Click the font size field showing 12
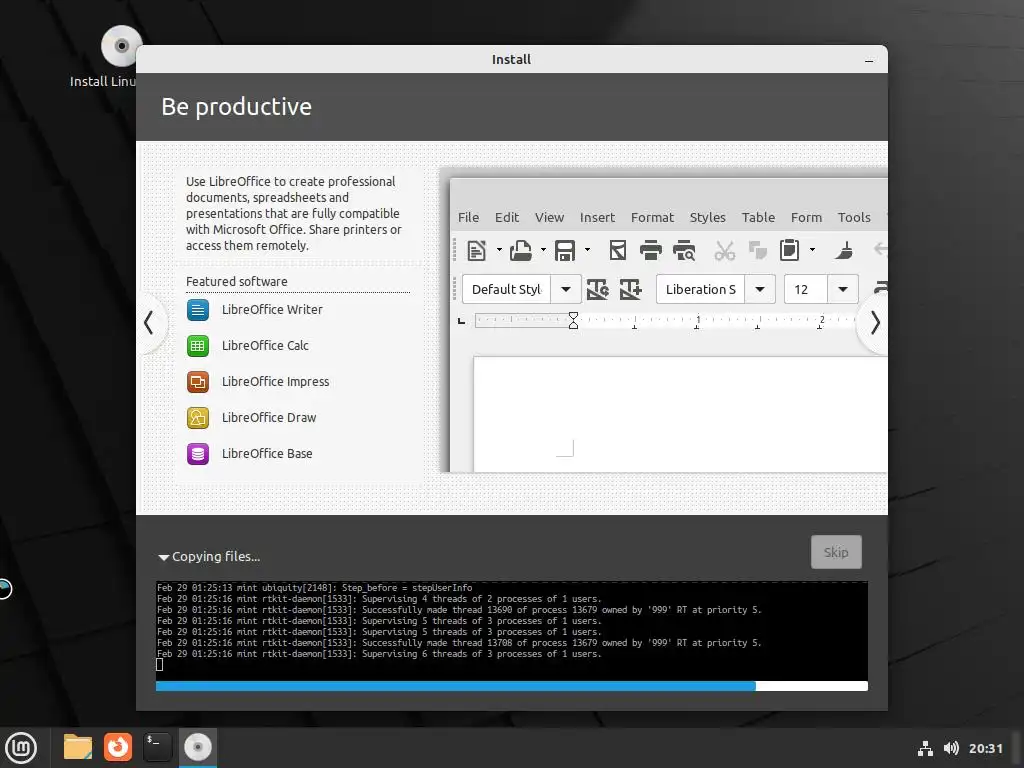The image size is (1024, 768). (x=806, y=289)
